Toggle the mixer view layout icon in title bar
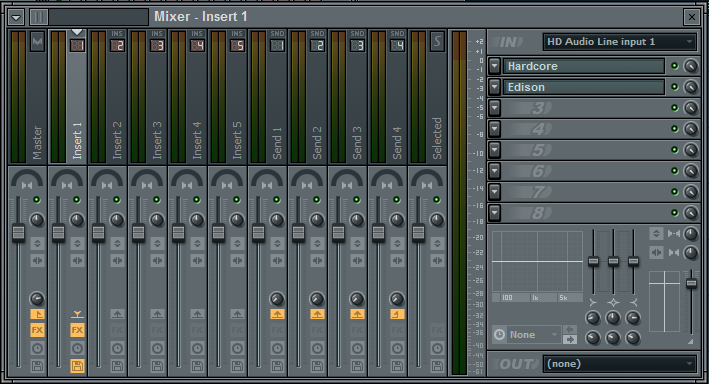709x384 pixels. click(x=38, y=17)
